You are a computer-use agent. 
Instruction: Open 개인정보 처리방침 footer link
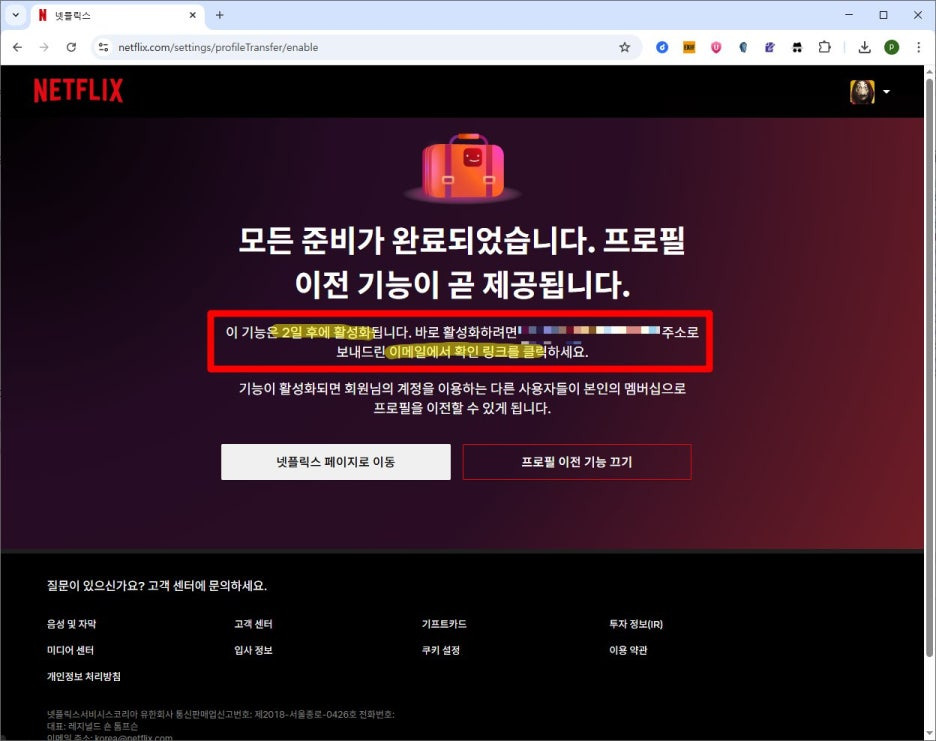click(84, 677)
